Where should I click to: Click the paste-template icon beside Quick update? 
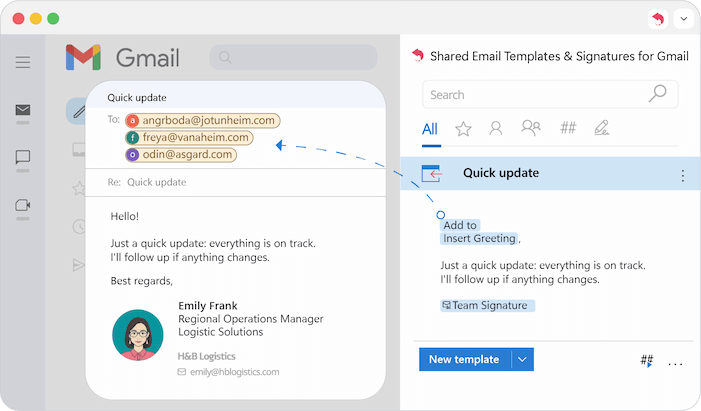coord(432,174)
